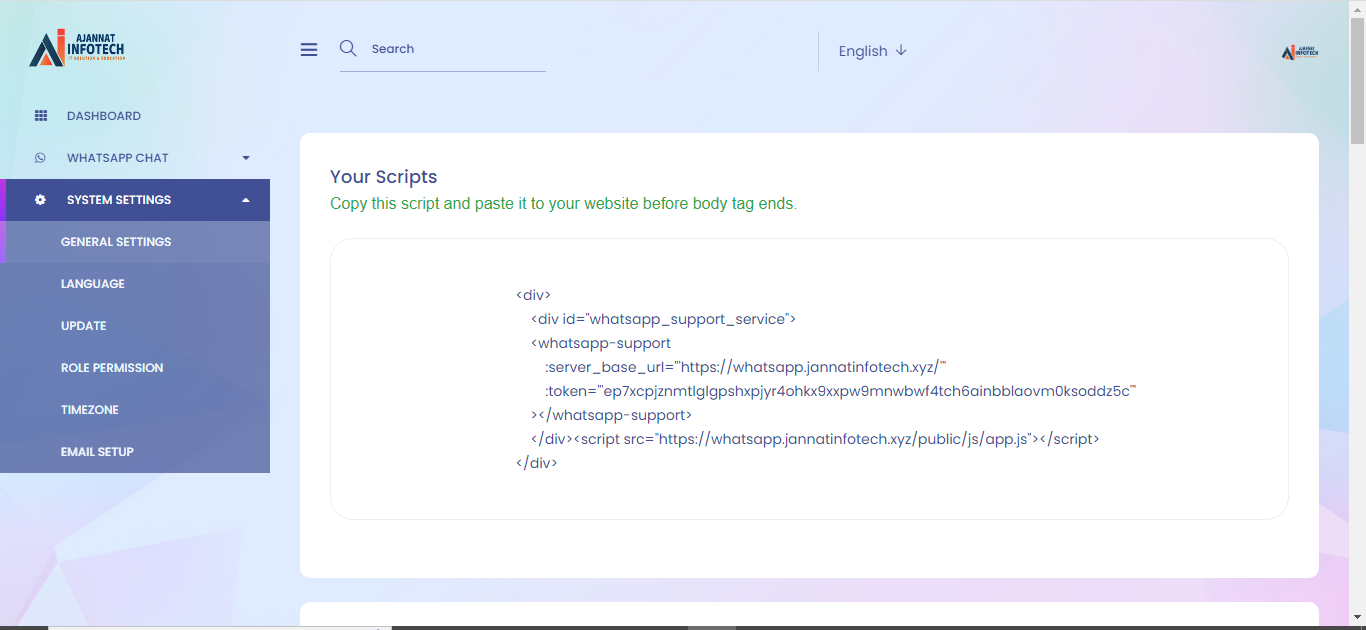
Task: Select the Timezone submenu item
Action: [90, 410]
